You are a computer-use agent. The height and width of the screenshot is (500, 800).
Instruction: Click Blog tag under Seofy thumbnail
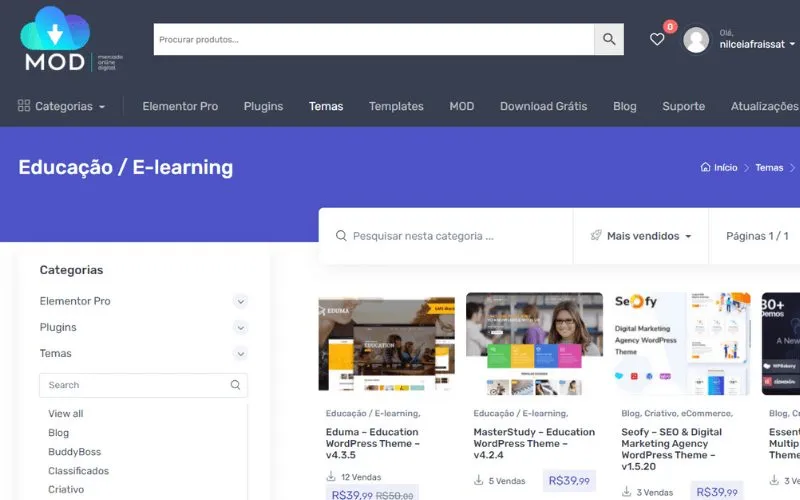[631, 413]
